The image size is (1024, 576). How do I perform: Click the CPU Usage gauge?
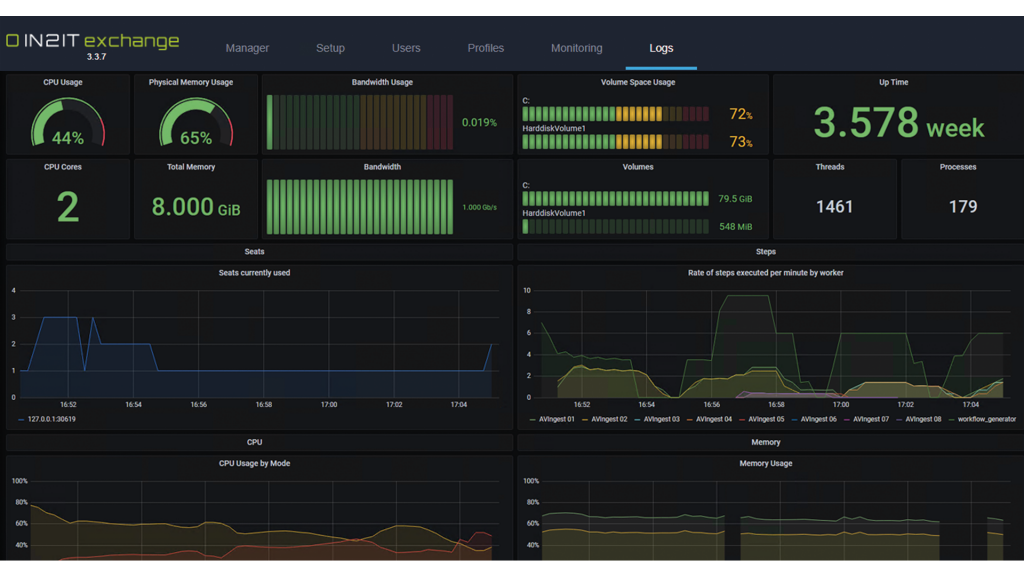point(68,122)
